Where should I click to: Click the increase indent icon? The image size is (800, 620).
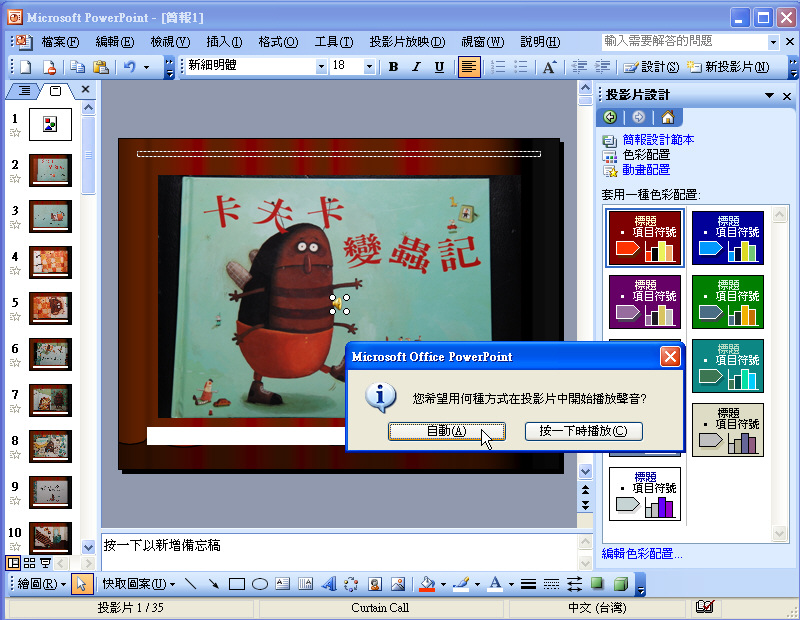pos(602,67)
